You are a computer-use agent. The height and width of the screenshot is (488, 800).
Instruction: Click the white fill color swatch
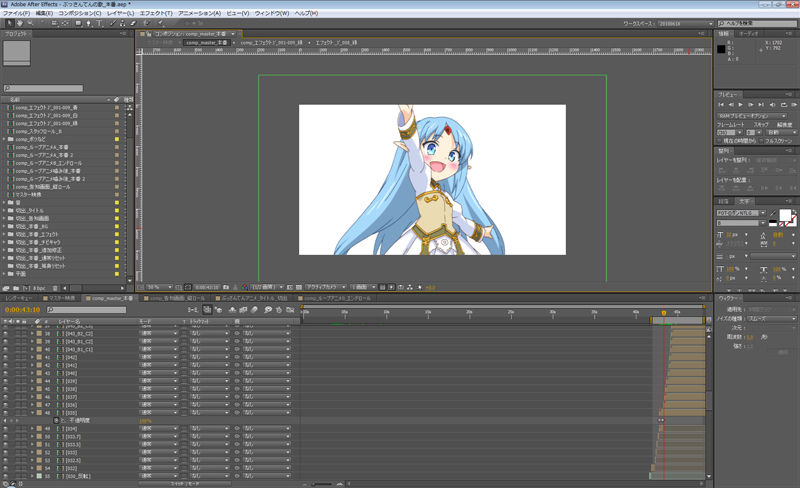click(787, 214)
